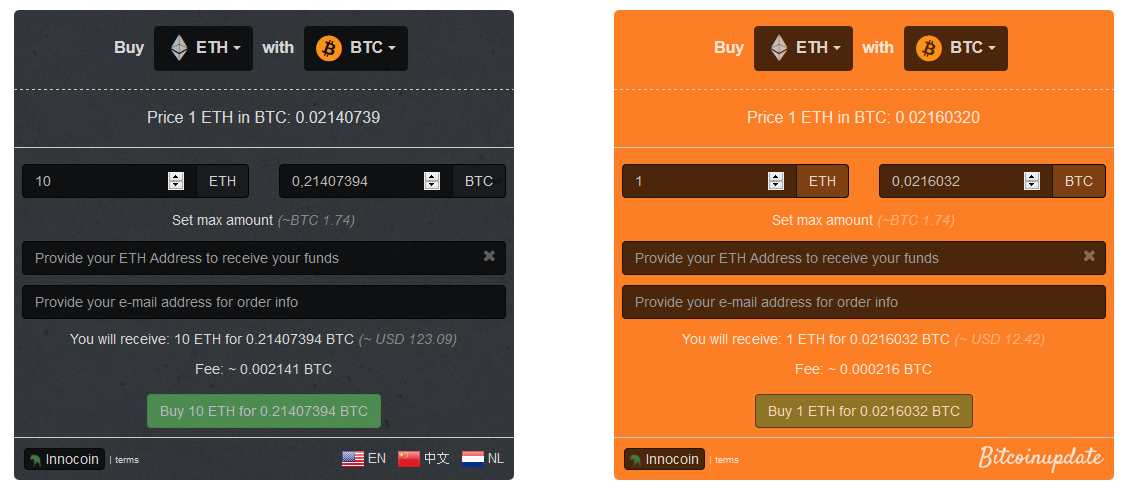The width and height of the screenshot is (1131, 490).
Task: Click Bitcoinupdate logo in orange widget
Action: [x=1041, y=458]
